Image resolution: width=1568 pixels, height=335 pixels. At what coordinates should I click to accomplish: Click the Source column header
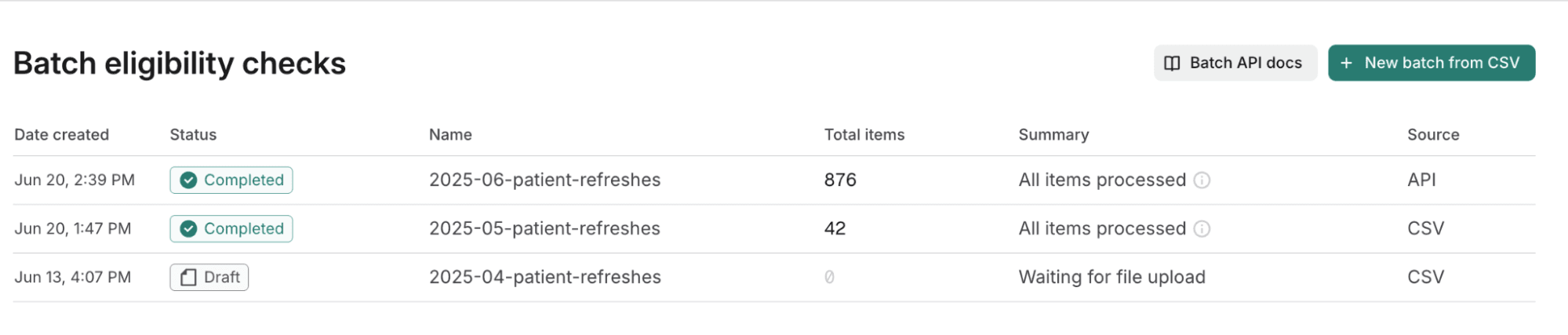(1433, 135)
